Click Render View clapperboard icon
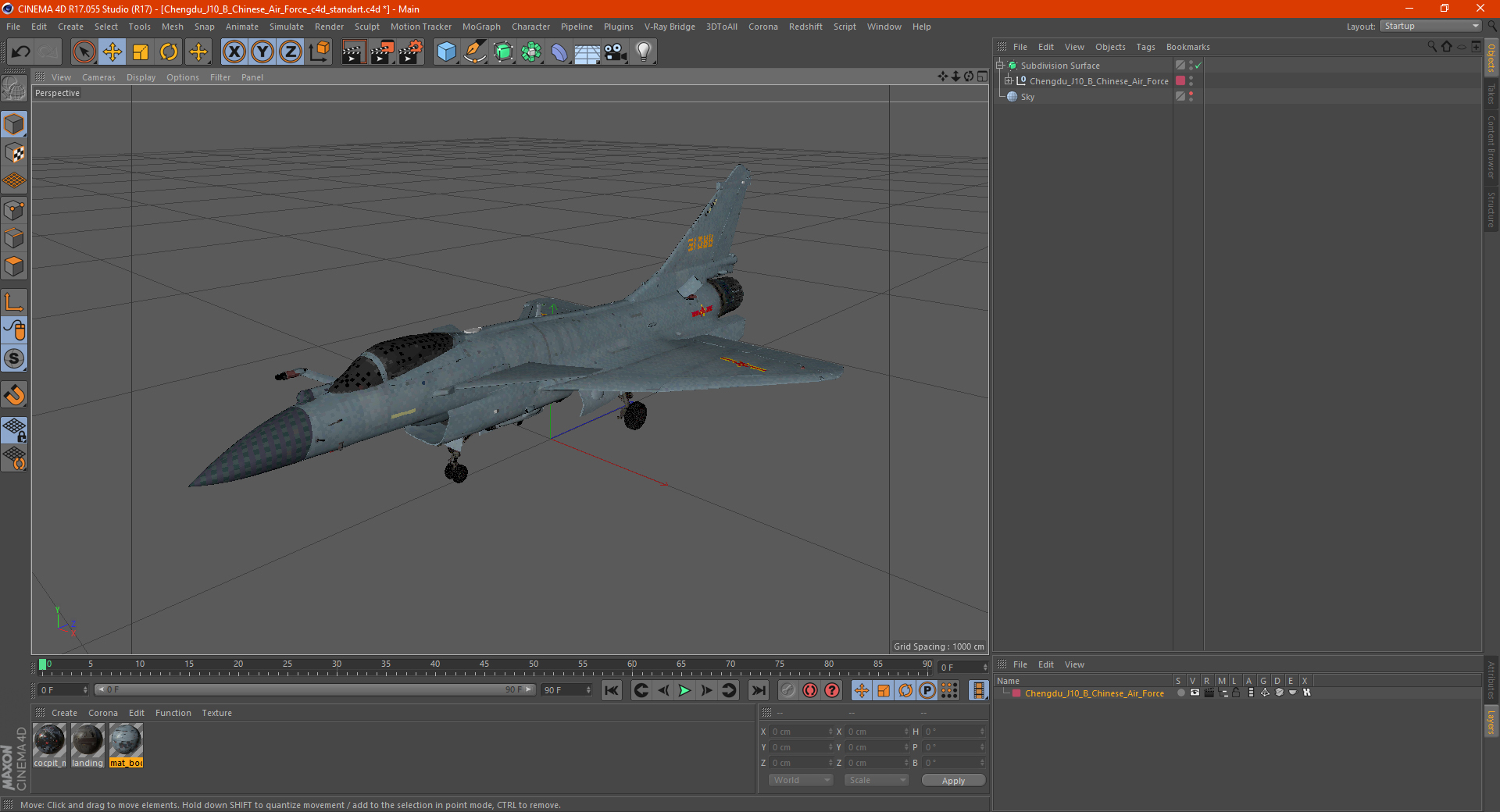The height and width of the screenshot is (812, 1500). (353, 52)
